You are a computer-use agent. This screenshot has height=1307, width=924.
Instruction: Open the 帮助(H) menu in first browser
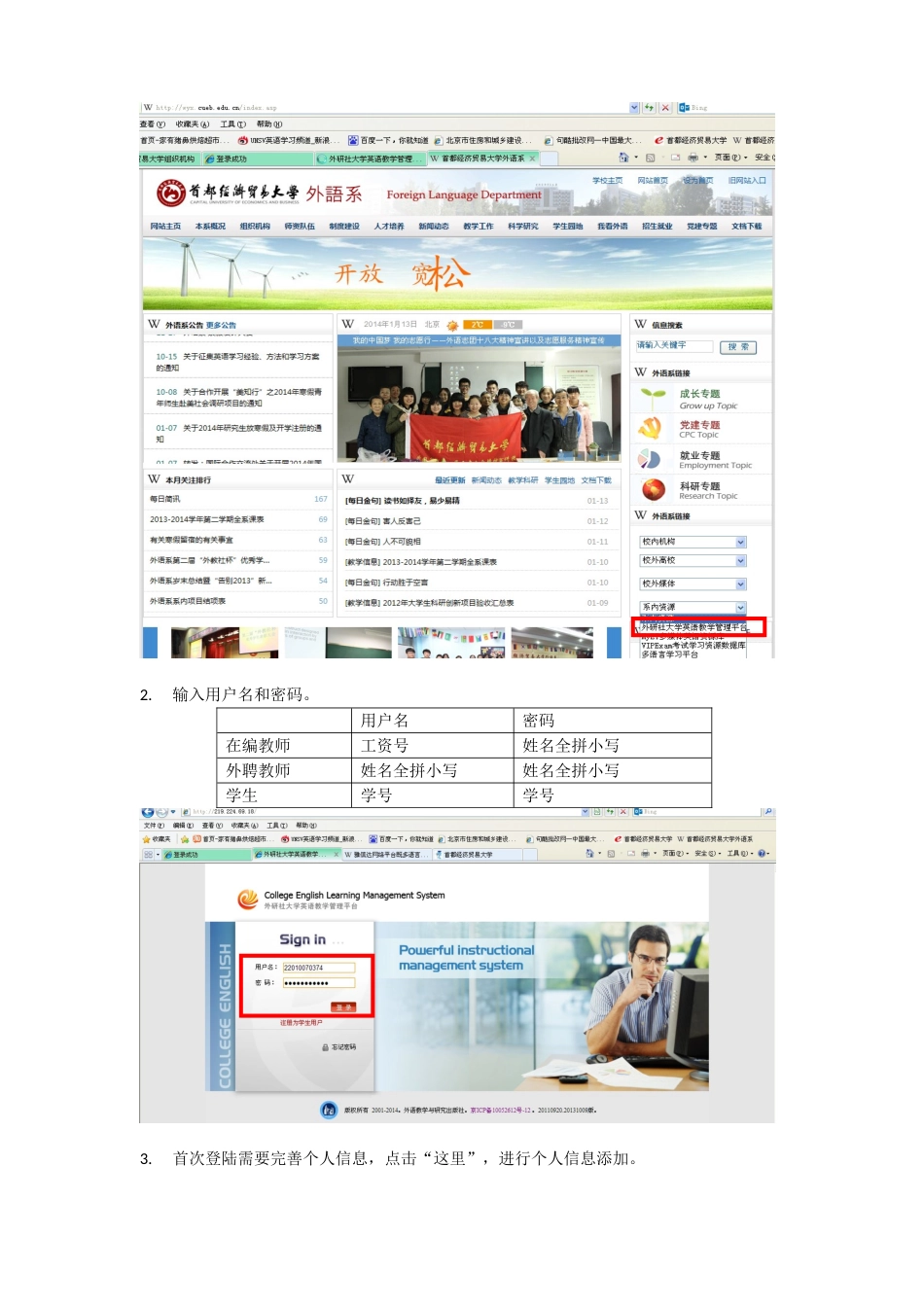(269, 124)
